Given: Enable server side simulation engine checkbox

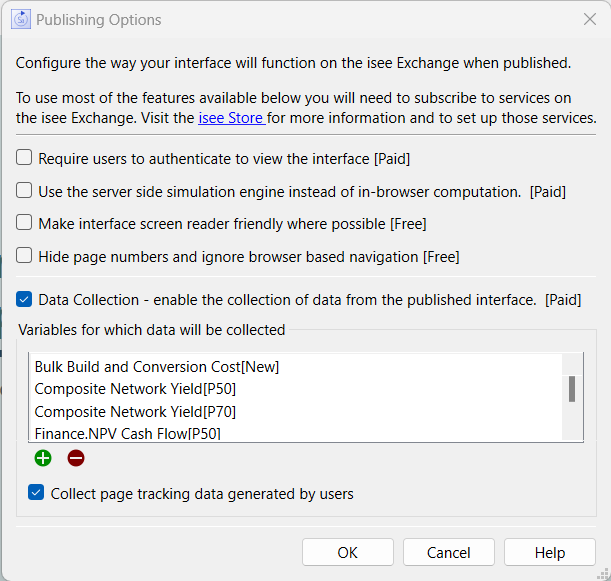Looking at the screenshot, I should (x=24, y=191).
